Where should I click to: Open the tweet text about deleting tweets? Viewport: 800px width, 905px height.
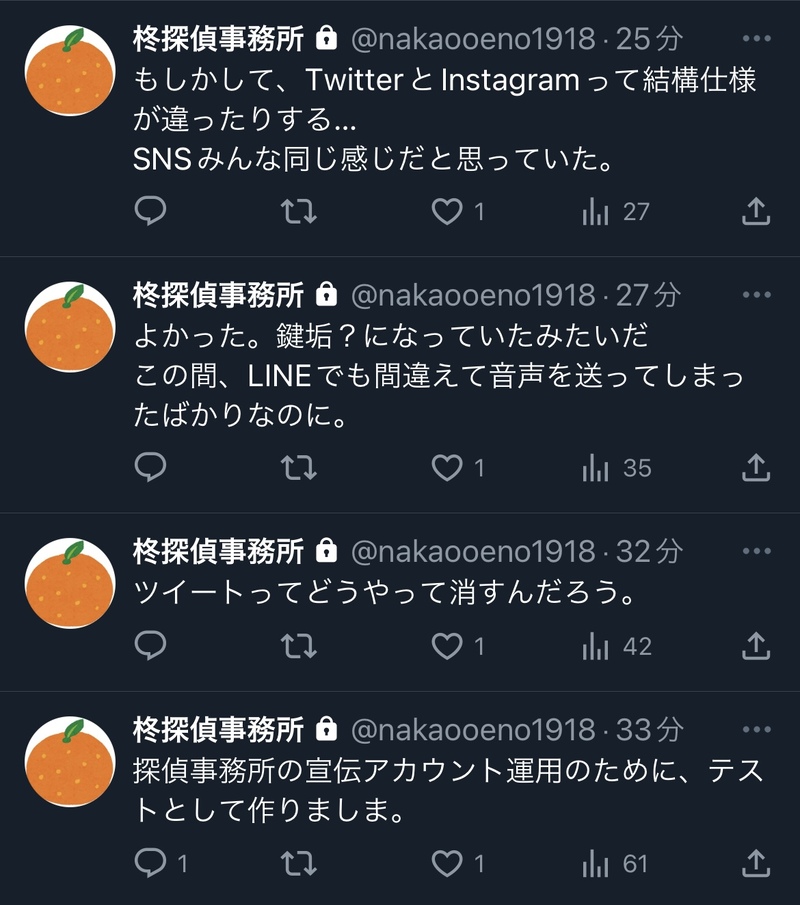385,593
